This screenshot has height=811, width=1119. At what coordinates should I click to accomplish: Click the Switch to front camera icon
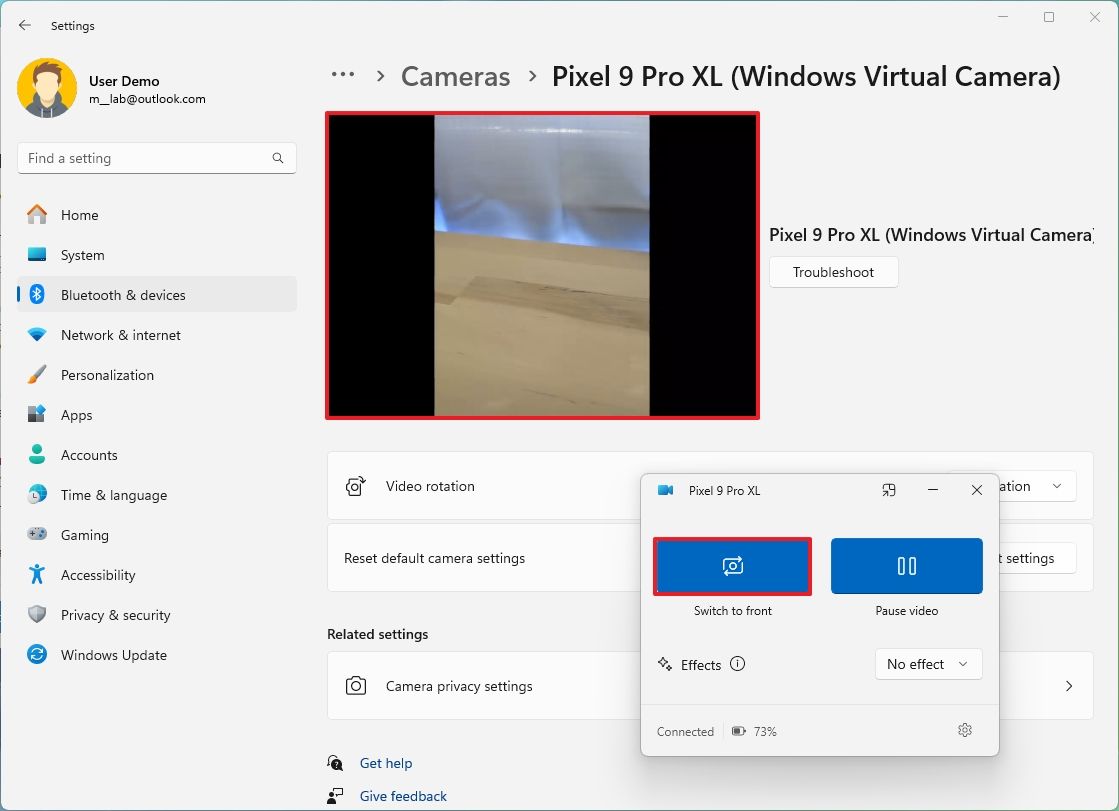coord(732,566)
